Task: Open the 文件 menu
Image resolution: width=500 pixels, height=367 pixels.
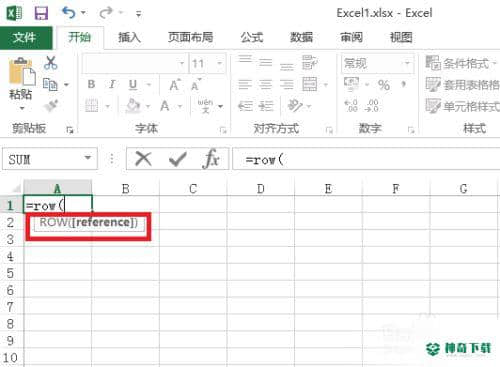Action: coord(25,37)
